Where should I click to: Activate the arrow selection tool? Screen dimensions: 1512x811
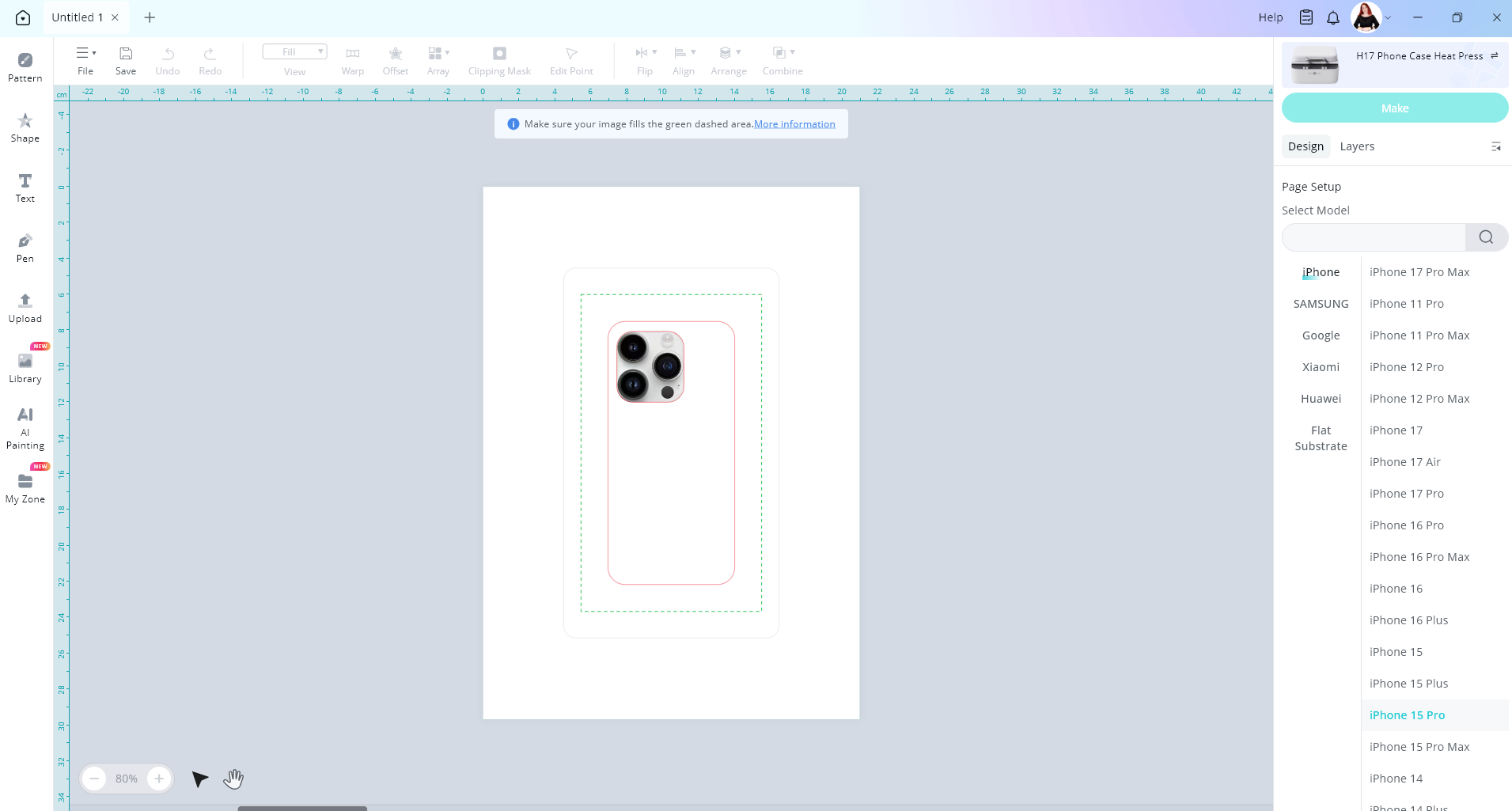coord(199,779)
